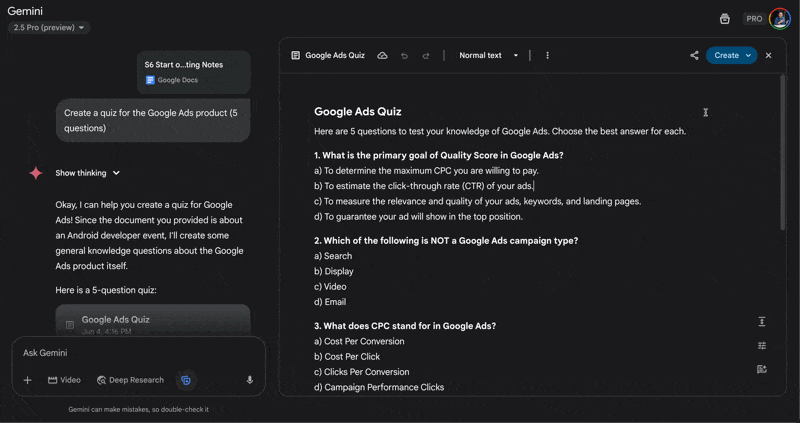Click answer 'a) Cost Per Conversion'

pyautogui.click(x=359, y=341)
